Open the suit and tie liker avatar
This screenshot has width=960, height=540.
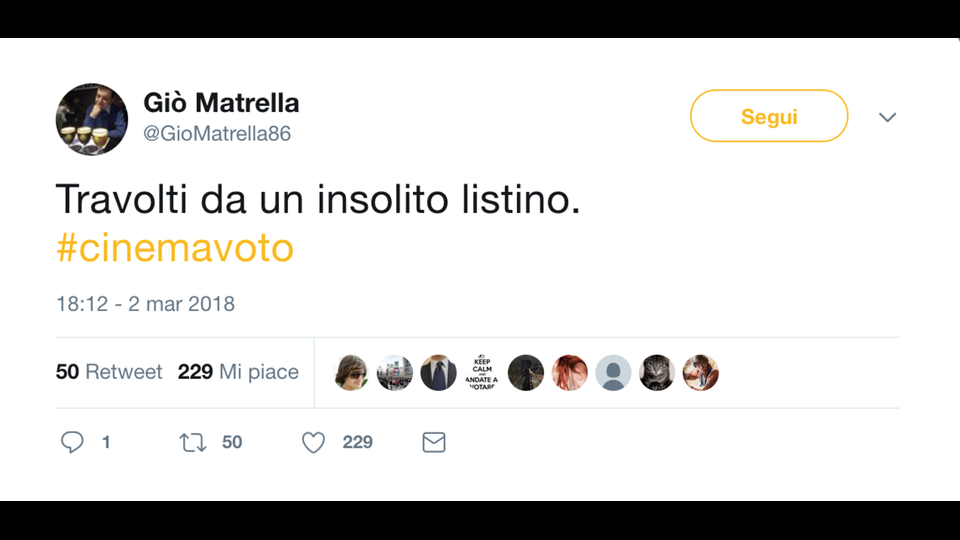438,373
